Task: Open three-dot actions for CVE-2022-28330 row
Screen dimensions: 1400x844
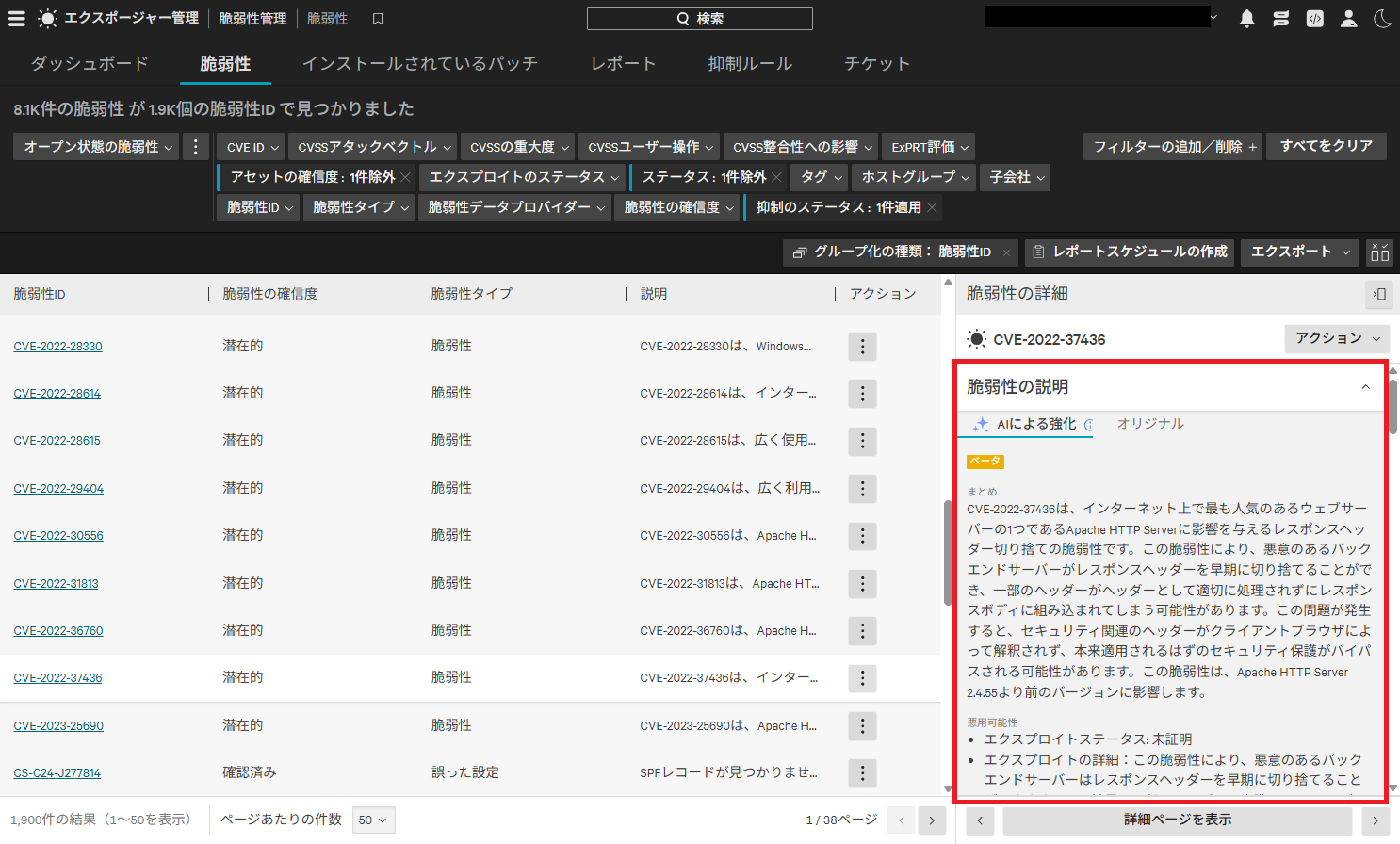Action: click(861, 347)
